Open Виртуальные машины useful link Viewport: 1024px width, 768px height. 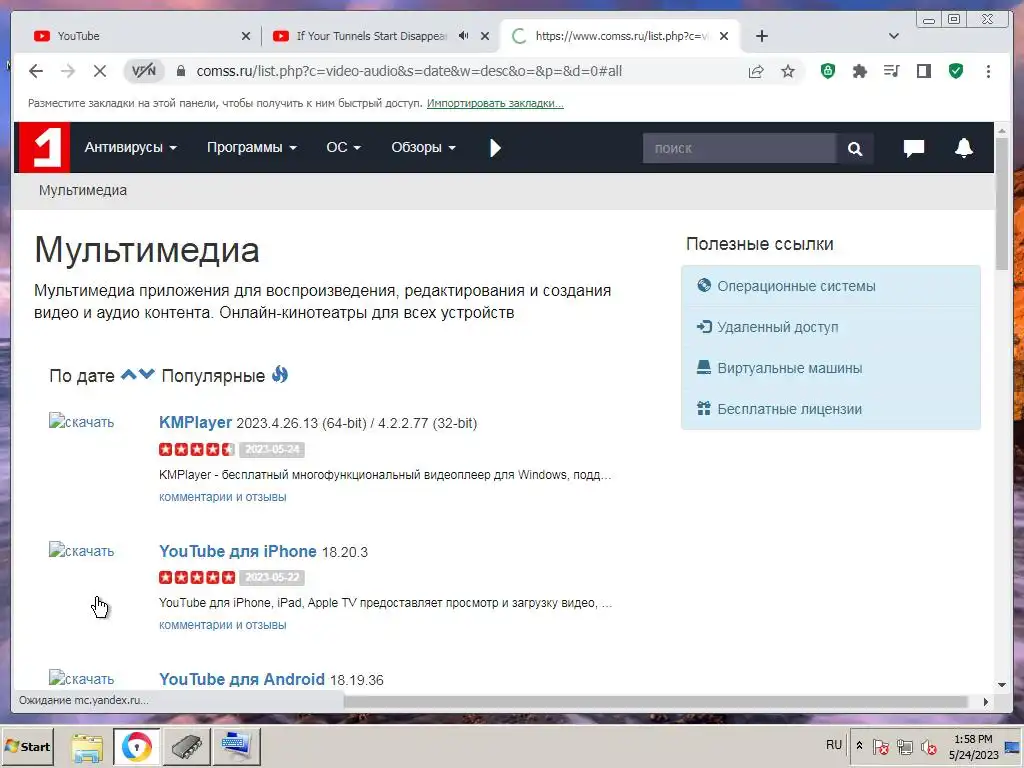coord(790,368)
